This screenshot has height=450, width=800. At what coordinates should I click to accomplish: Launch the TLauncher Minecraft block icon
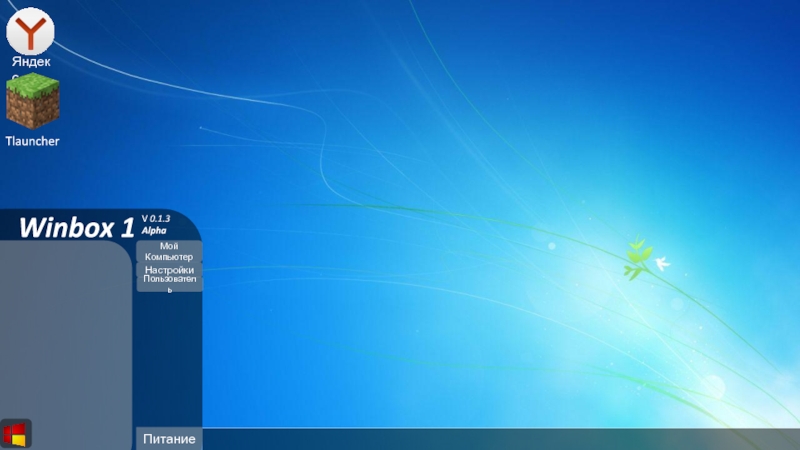(x=32, y=102)
